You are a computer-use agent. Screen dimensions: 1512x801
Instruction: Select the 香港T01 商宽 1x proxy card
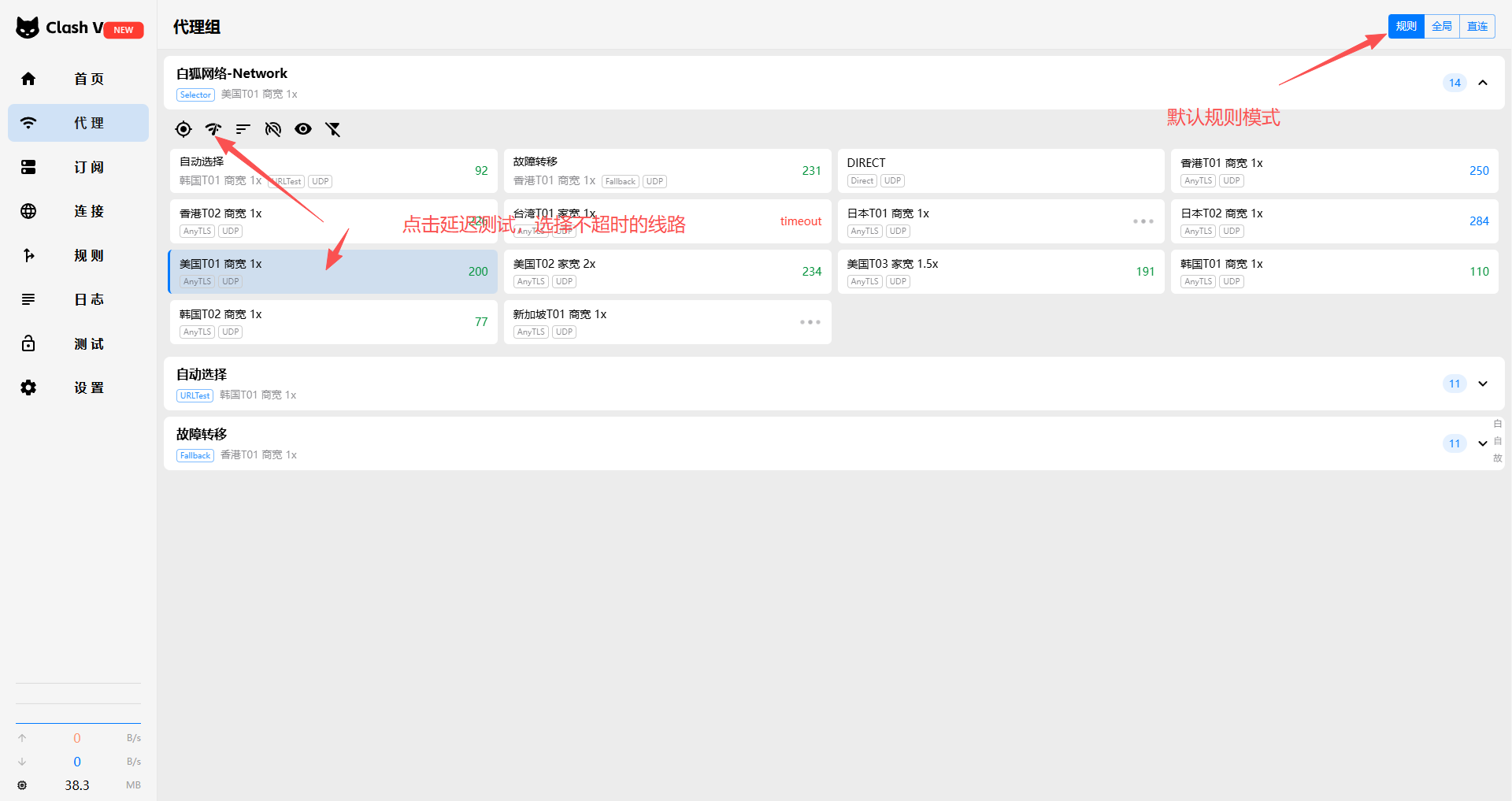(x=1335, y=171)
